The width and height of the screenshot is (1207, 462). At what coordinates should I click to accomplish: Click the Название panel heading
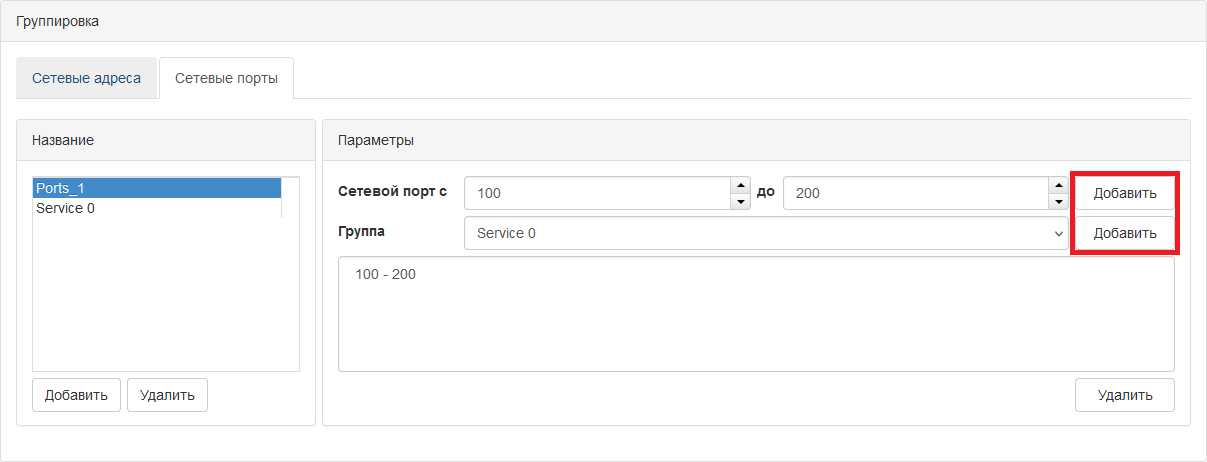click(166, 140)
